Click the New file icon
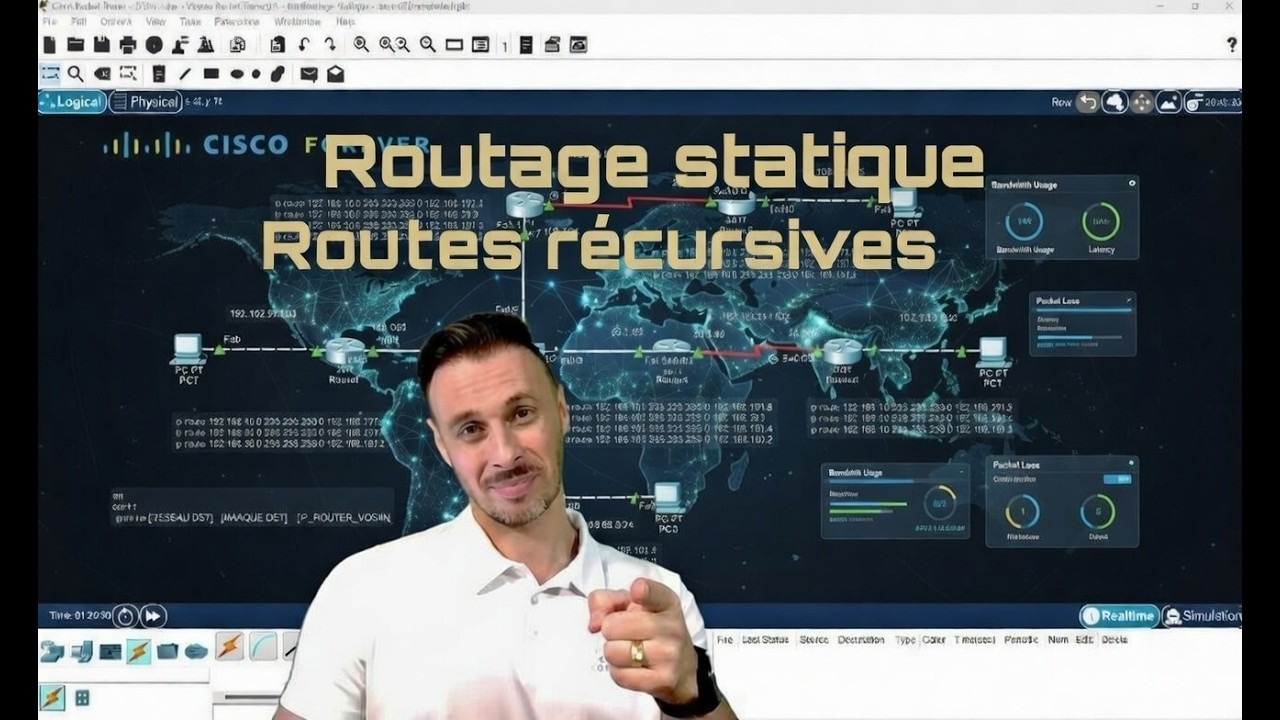This screenshot has width=1280, height=720. click(50, 44)
